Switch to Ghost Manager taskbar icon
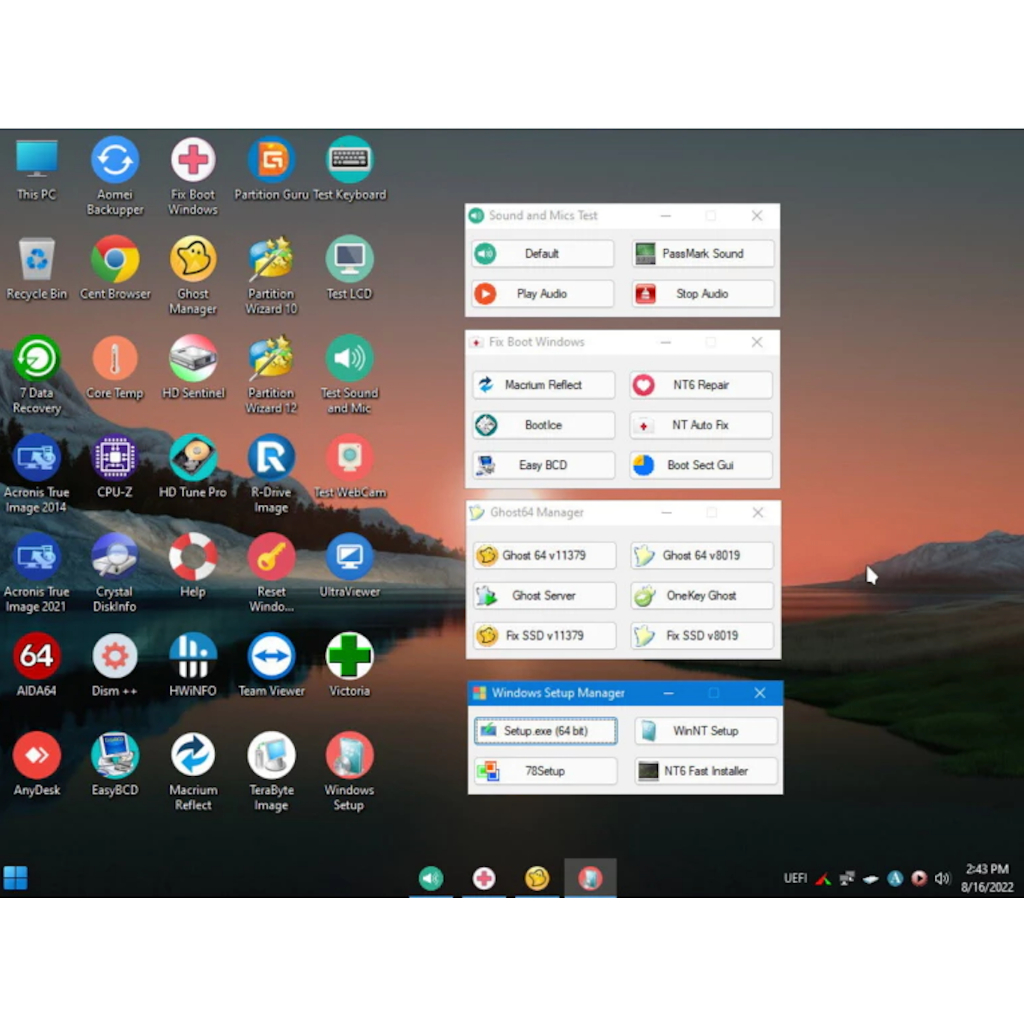This screenshot has width=1024, height=1024. point(537,878)
